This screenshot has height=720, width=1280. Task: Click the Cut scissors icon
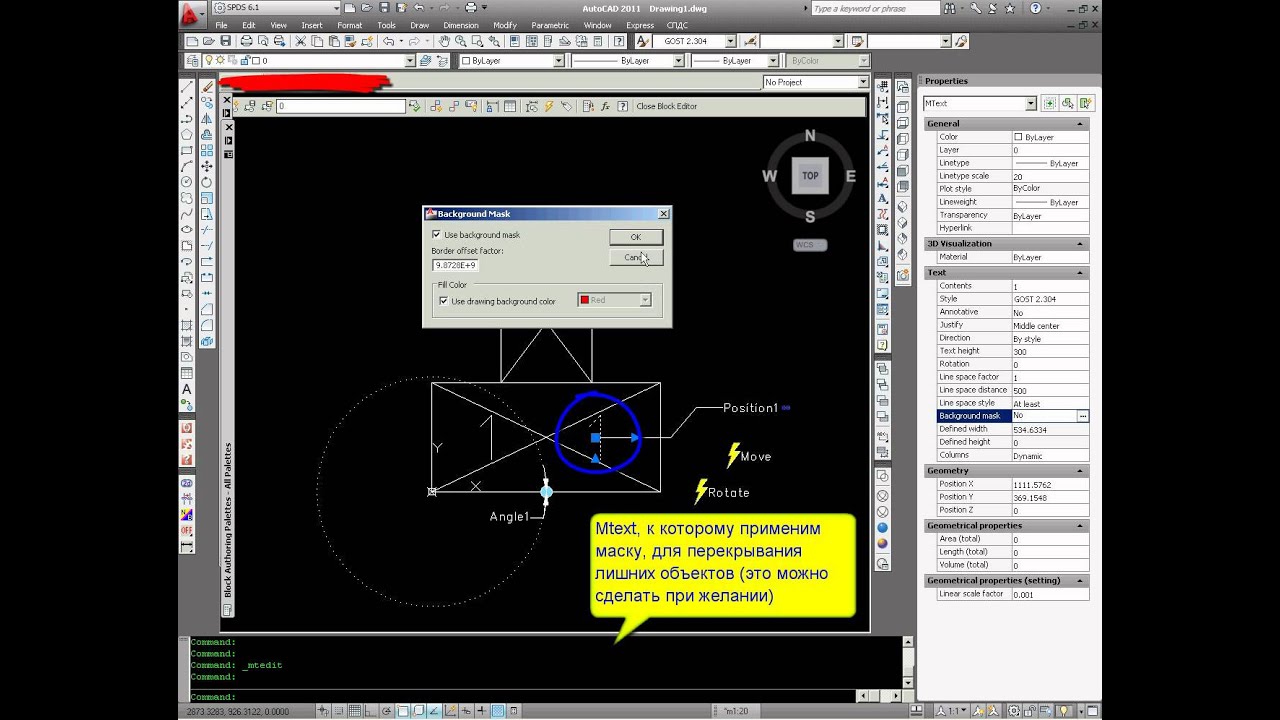pos(300,41)
